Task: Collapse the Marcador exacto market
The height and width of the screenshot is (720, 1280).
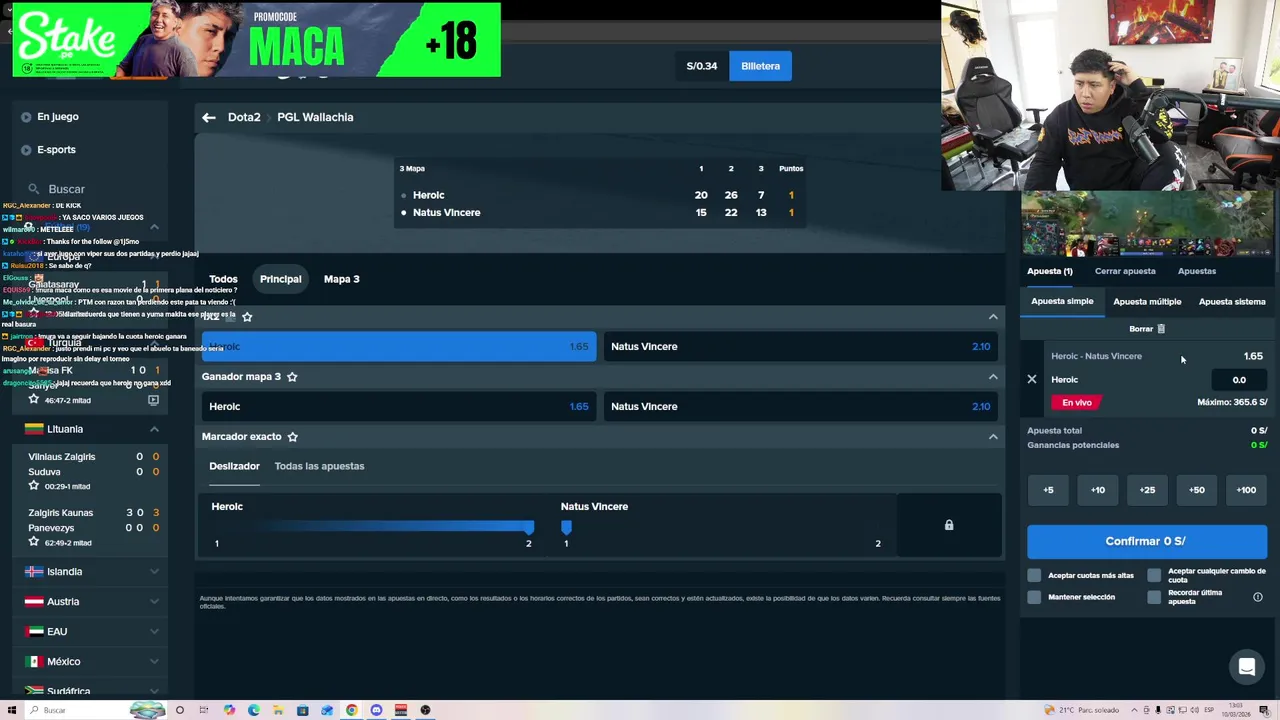Action: click(x=993, y=437)
